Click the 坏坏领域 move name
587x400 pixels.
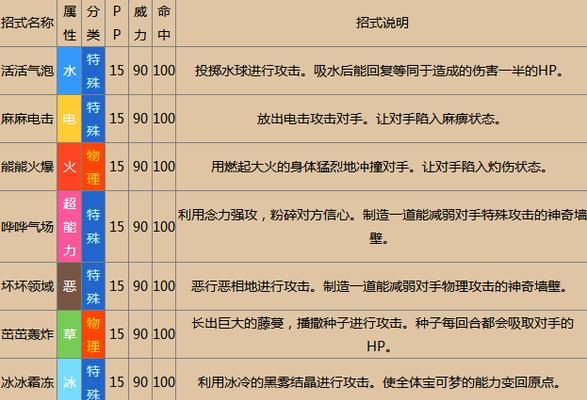pos(28,286)
